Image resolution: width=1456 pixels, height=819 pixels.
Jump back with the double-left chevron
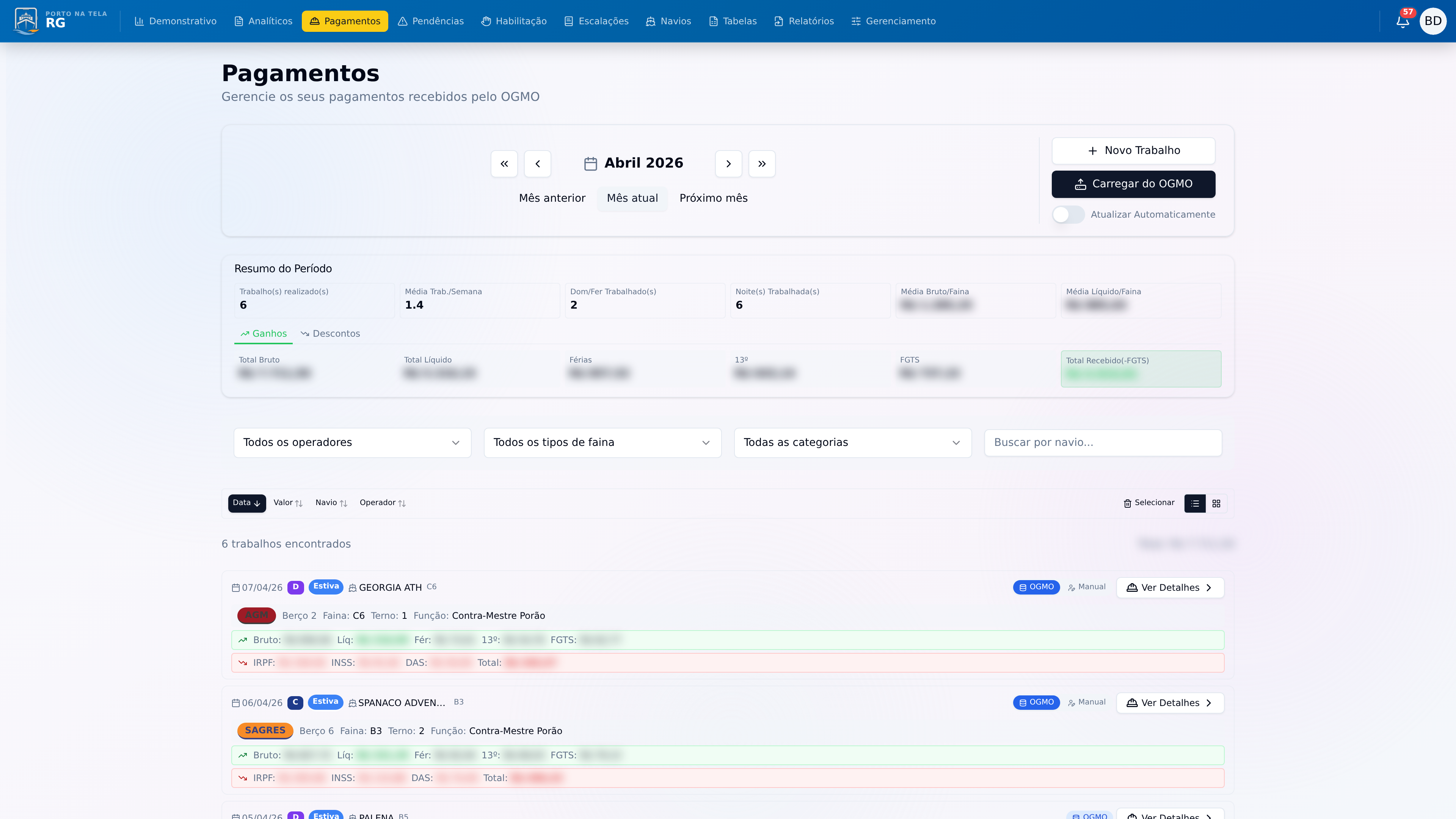pyautogui.click(x=504, y=163)
